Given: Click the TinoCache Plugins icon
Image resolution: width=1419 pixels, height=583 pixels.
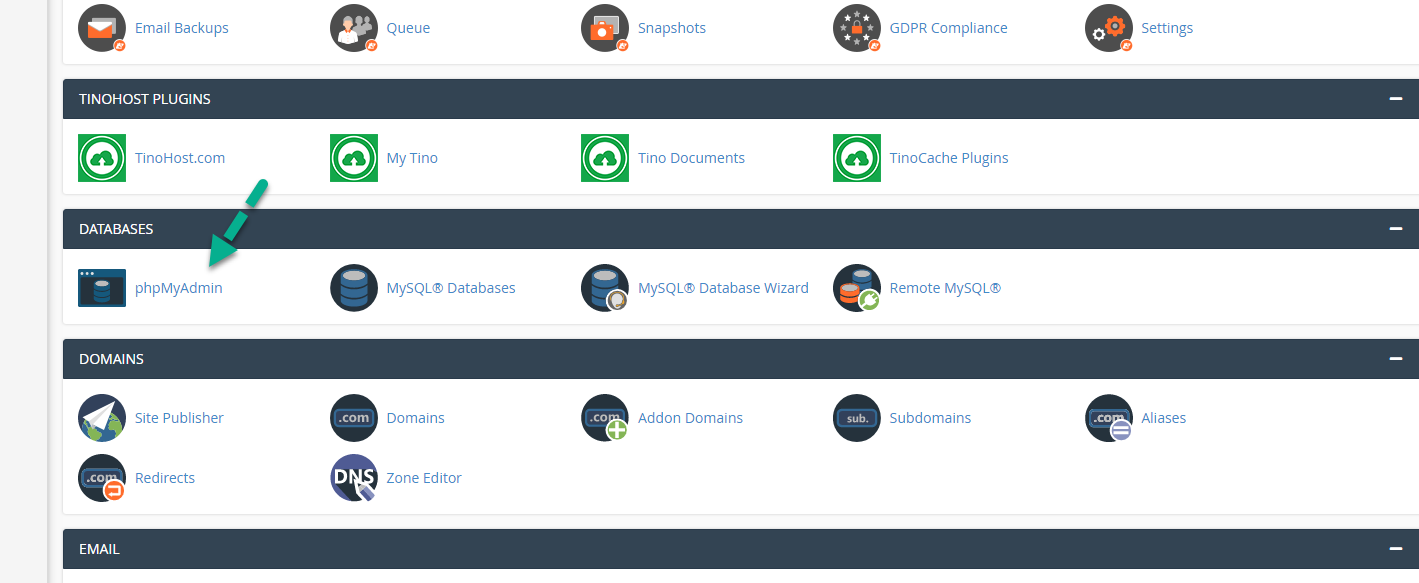Looking at the screenshot, I should tap(857, 158).
